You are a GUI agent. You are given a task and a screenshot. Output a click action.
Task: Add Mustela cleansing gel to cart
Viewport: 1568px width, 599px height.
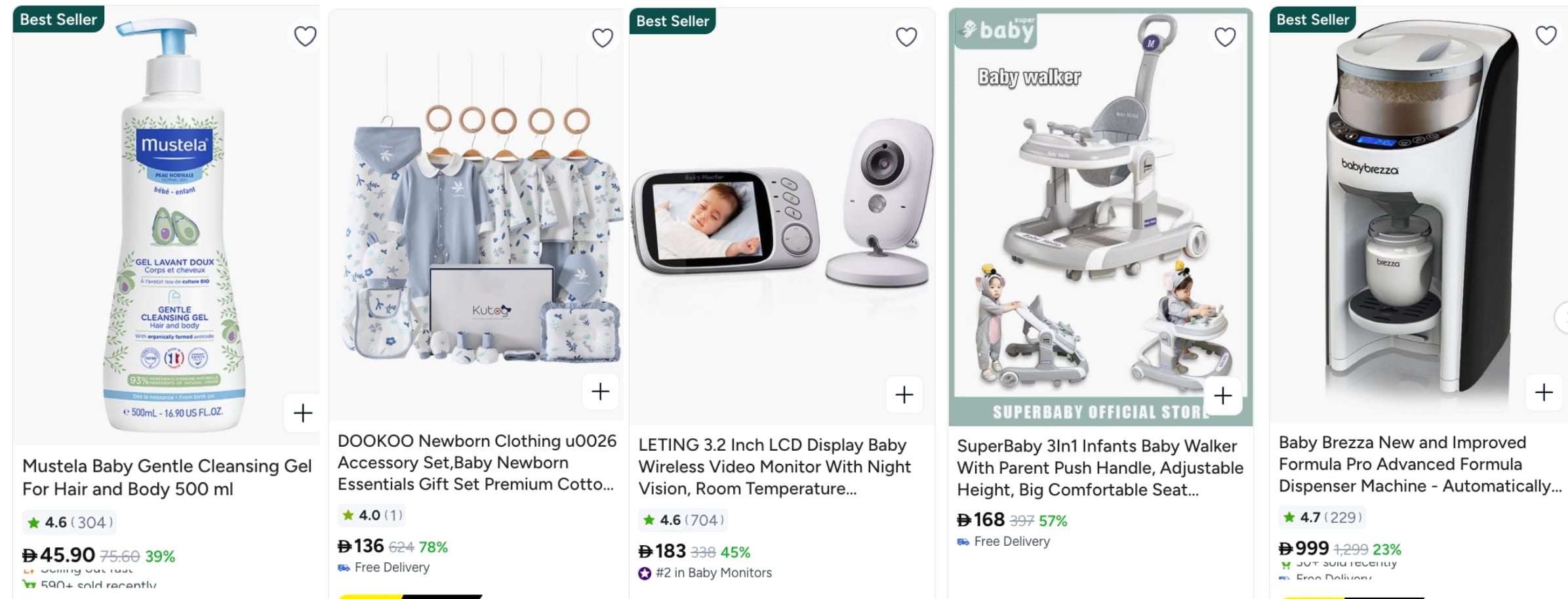coord(302,413)
